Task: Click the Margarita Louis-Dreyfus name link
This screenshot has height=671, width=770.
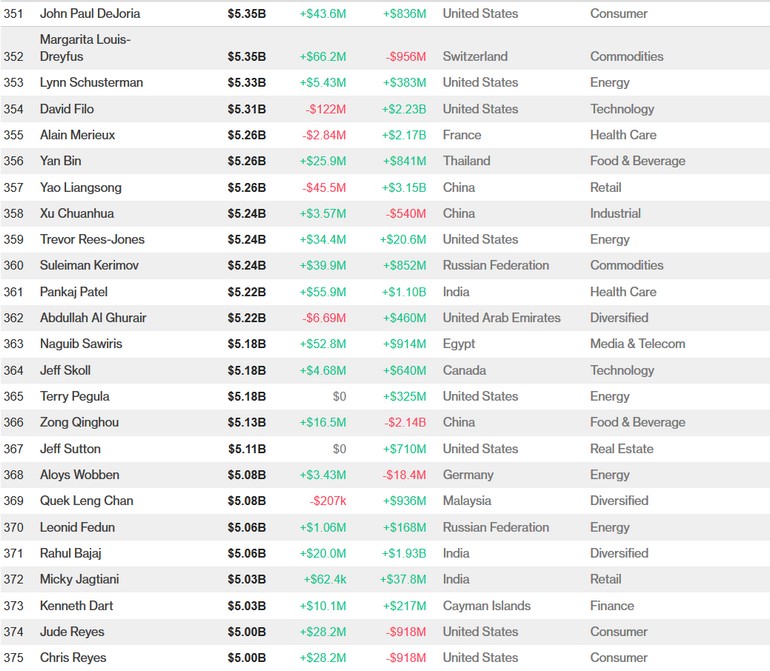Action: coord(86,47)
